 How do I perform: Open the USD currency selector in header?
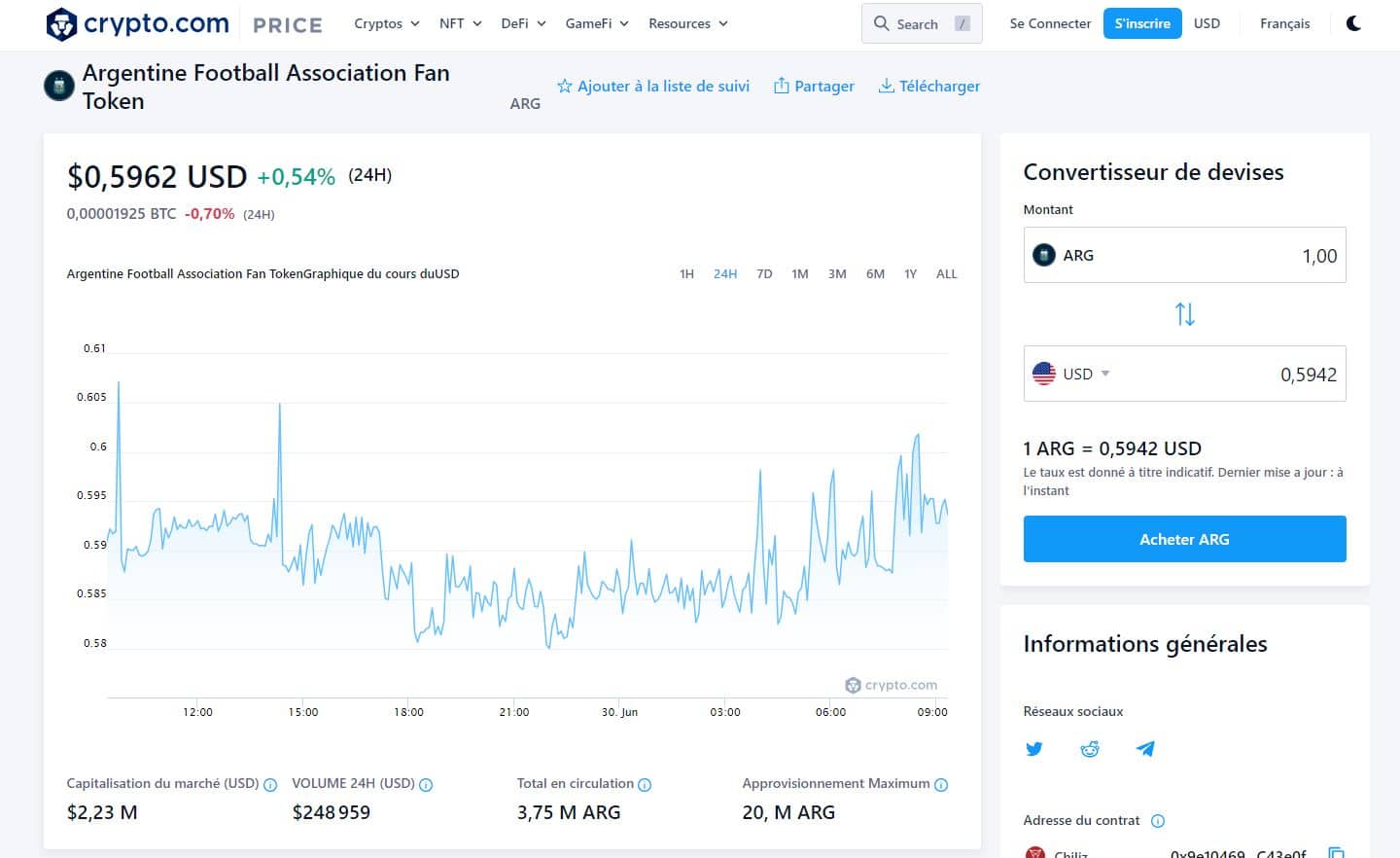(x=1207, y=23)
